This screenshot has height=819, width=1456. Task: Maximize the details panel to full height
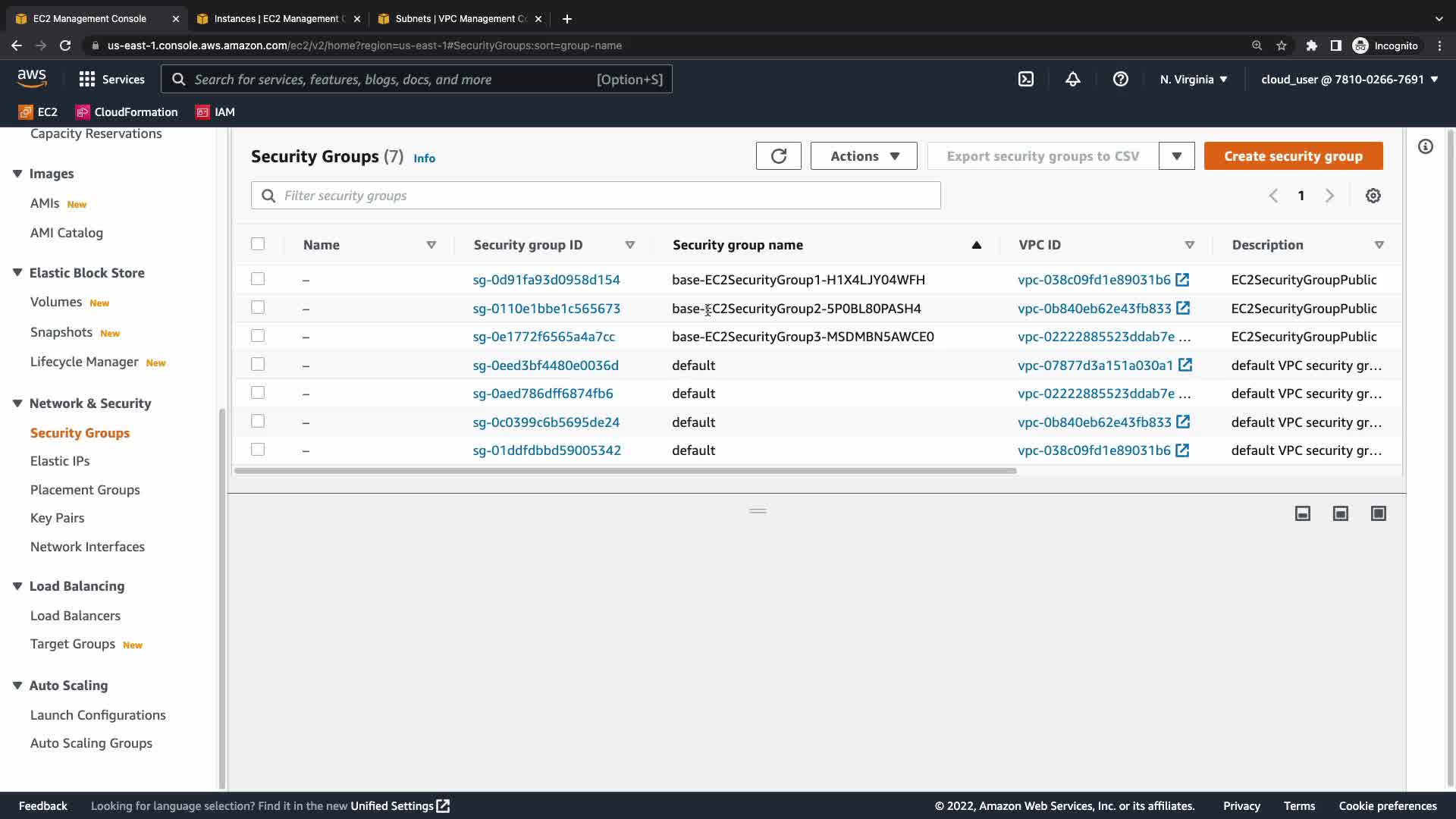coord(1378,513)
